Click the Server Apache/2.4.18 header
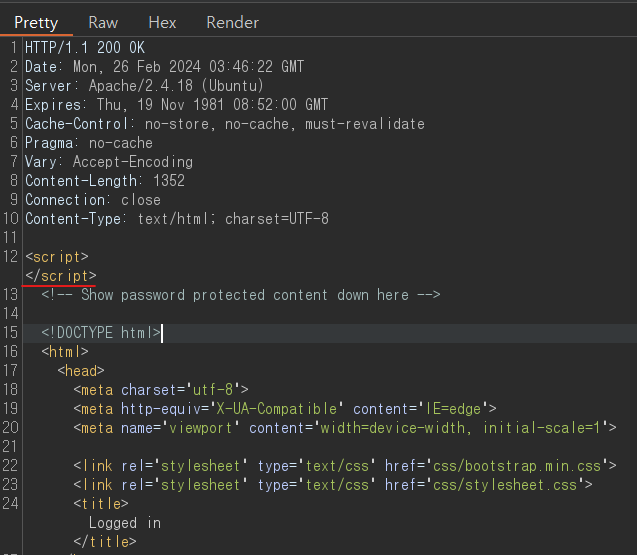The image size is (637, 555). click(x=144, y=86)
